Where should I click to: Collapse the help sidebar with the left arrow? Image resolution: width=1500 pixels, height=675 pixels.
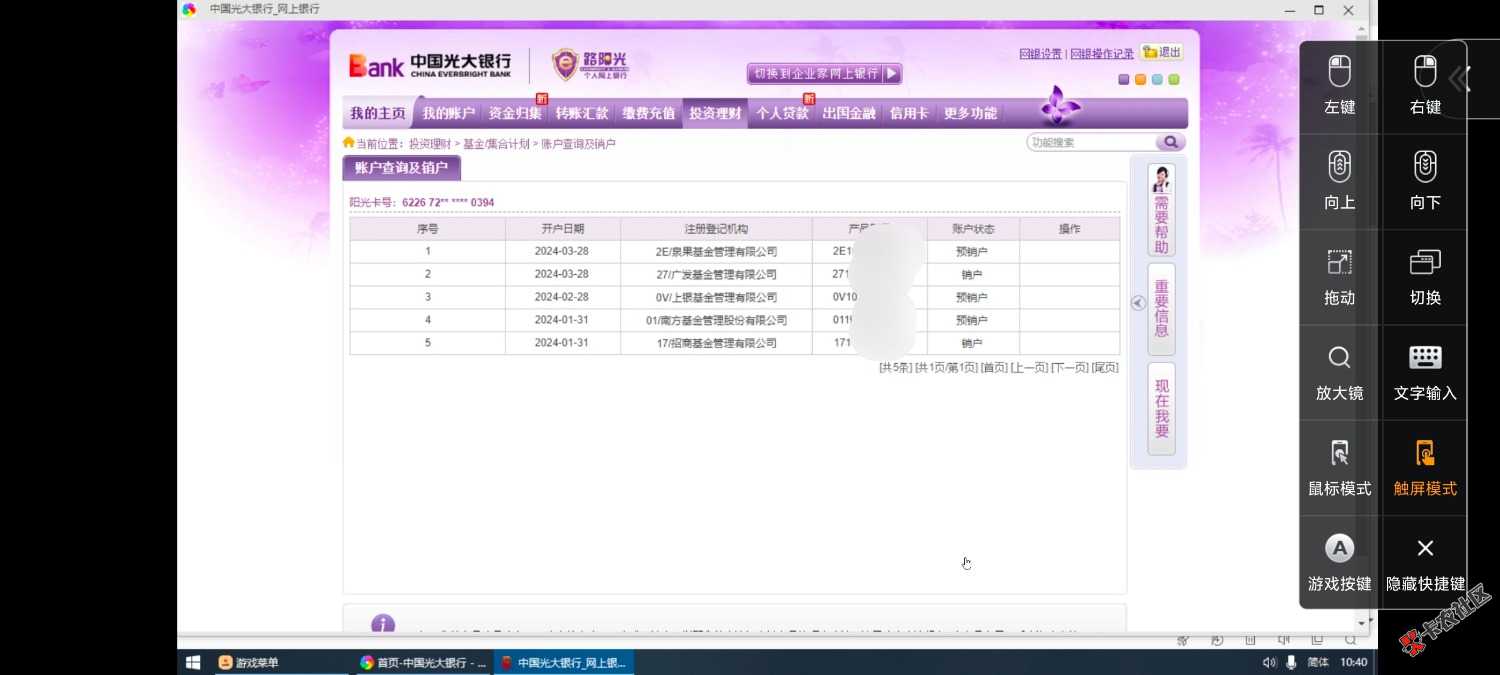click(x=1137, y=302)
